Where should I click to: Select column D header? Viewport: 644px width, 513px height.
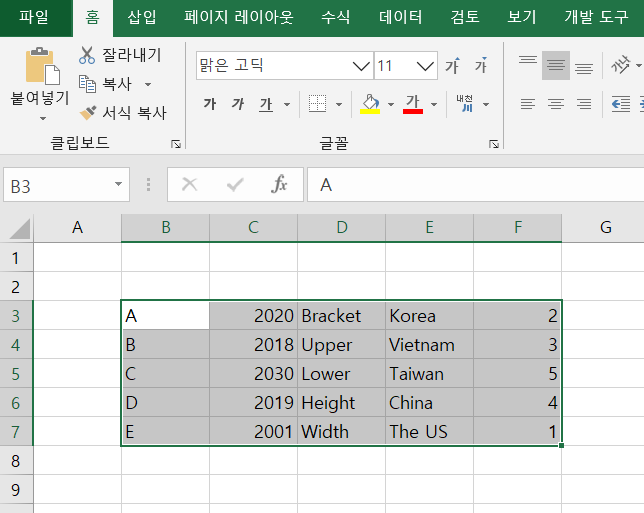341,227
